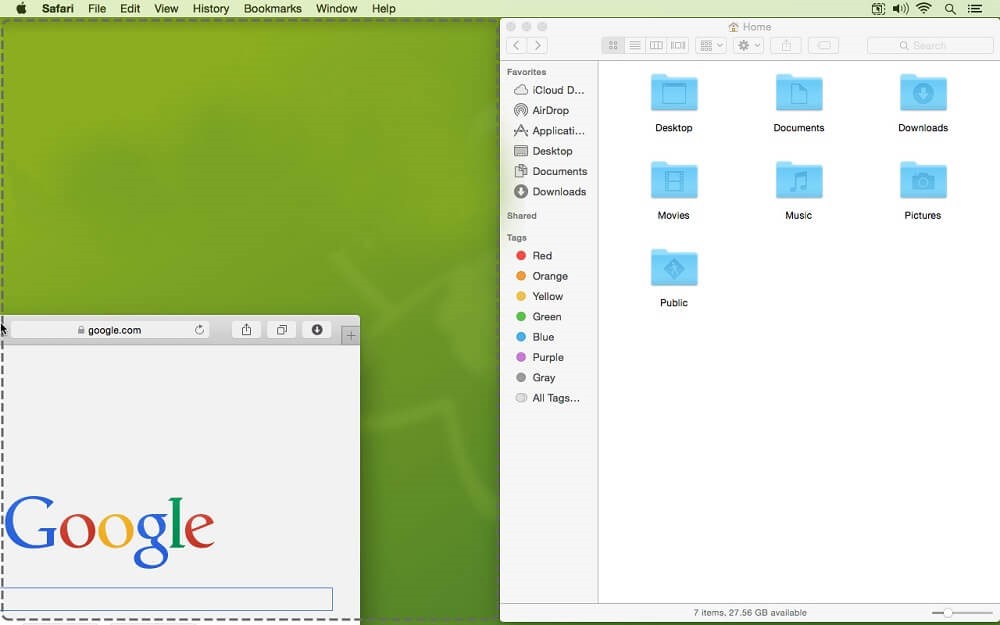Click the screen capture menu bar icon
Screen dimensions: 1000x625
[x=878, y=8]
